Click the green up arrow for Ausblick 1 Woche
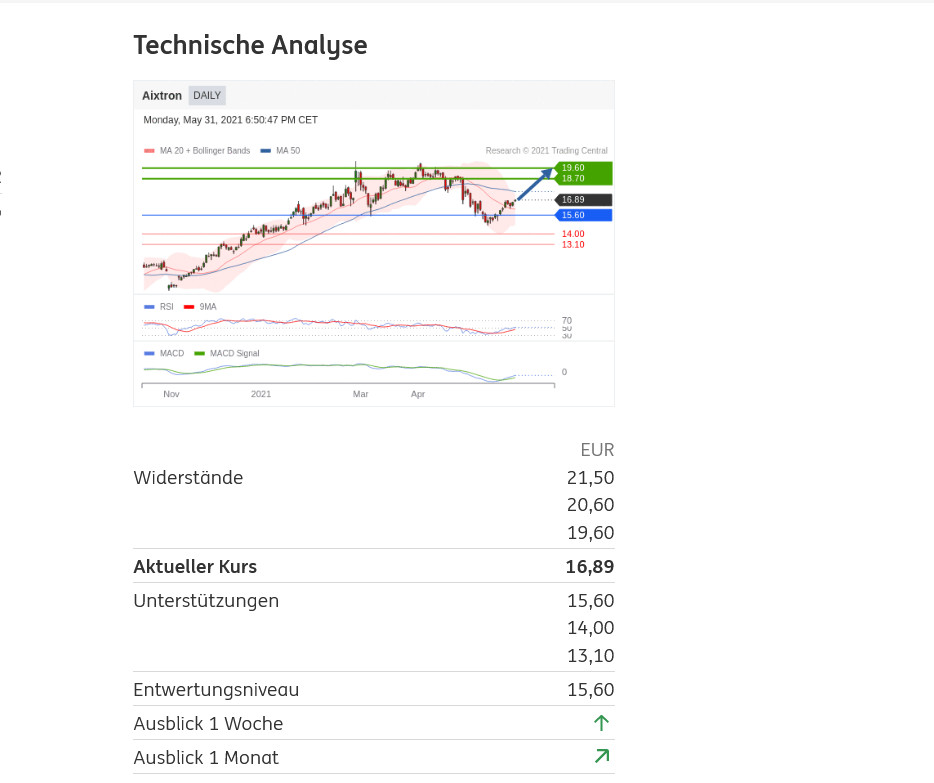 [x=601, y=722]
